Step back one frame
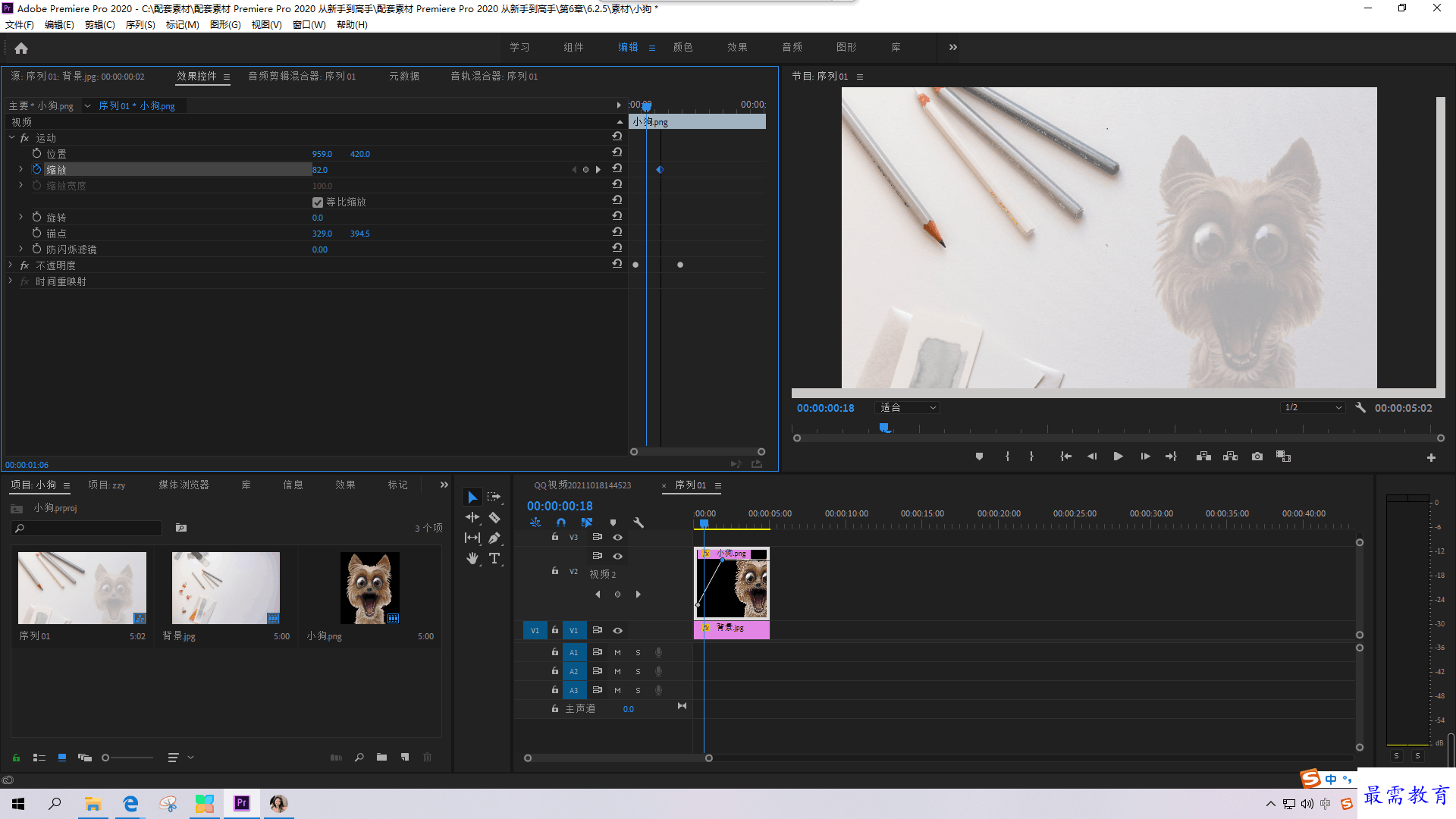1456x819 pixels. point(1092,457)
